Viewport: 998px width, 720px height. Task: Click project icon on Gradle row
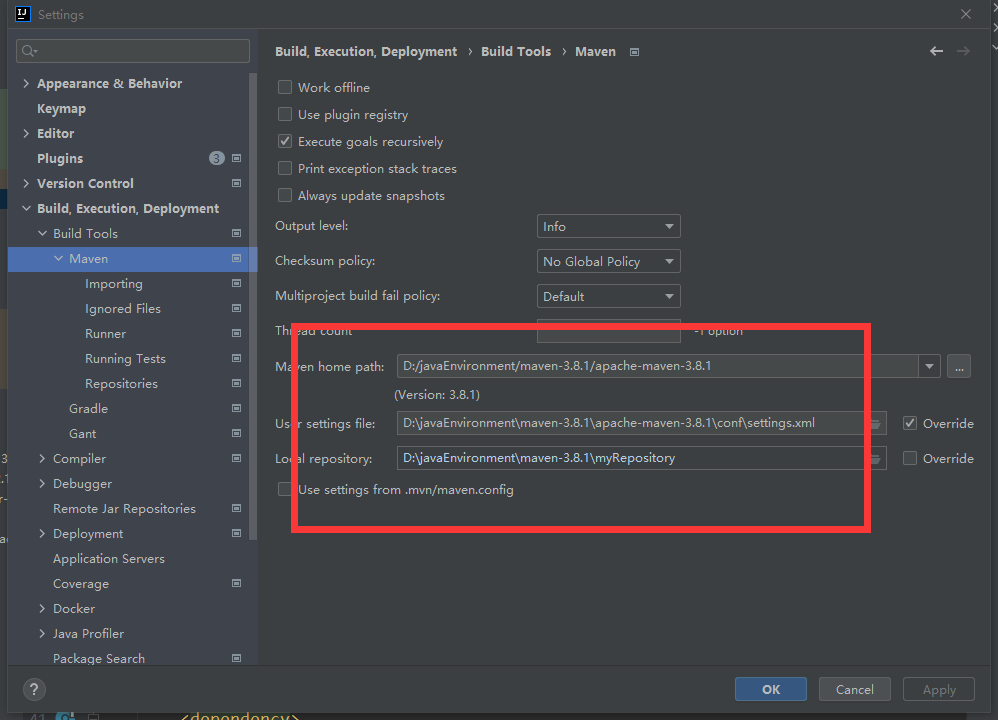coord(236,409)
